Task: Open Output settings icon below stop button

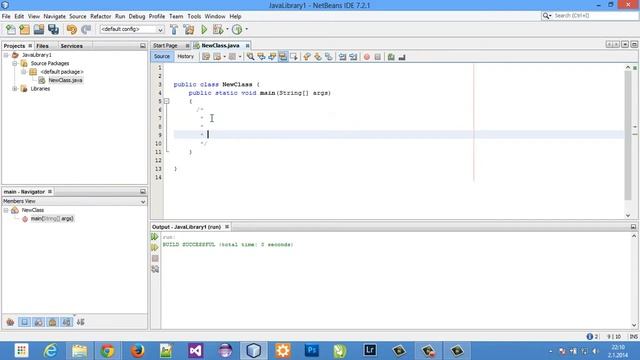Action: pos(155,269)
